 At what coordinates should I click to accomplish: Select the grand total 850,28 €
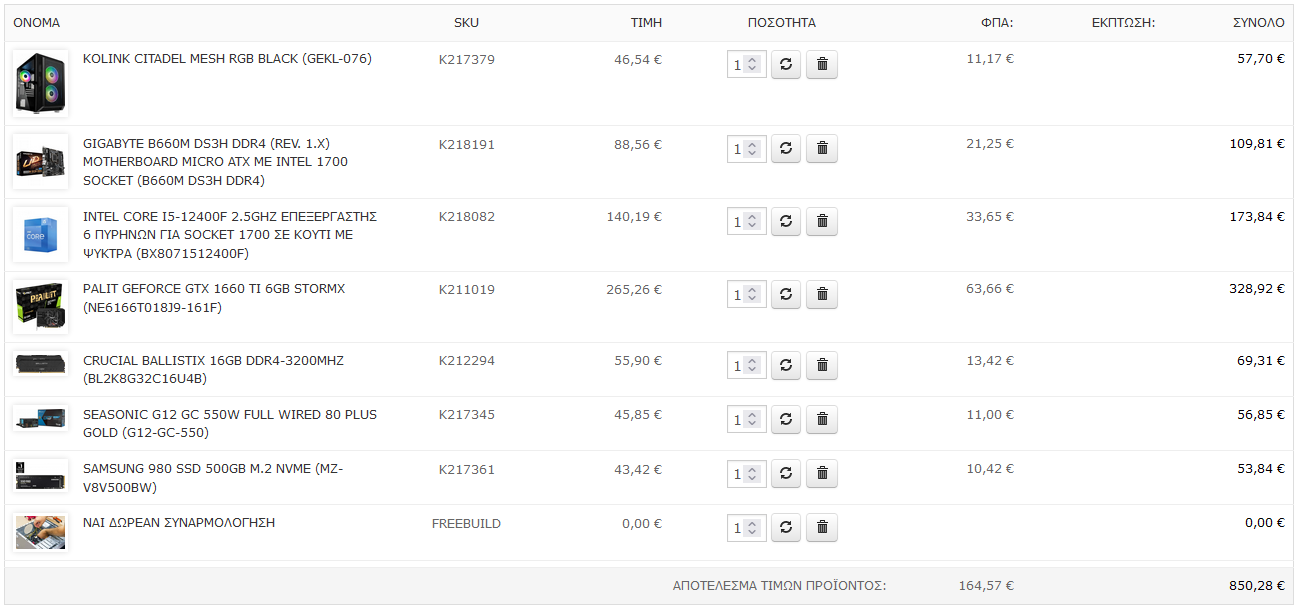[1257, 586]
